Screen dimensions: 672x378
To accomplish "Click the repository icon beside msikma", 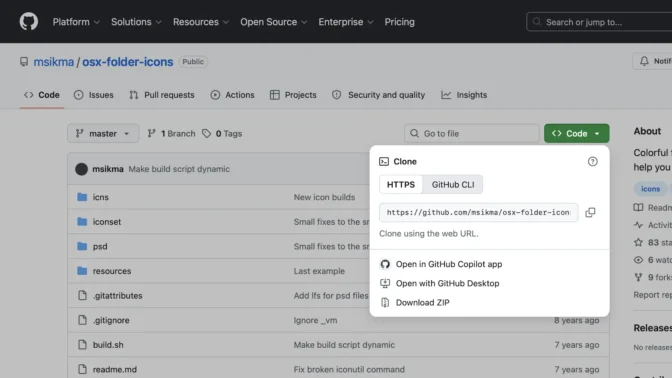I will (x=24, y=62).
